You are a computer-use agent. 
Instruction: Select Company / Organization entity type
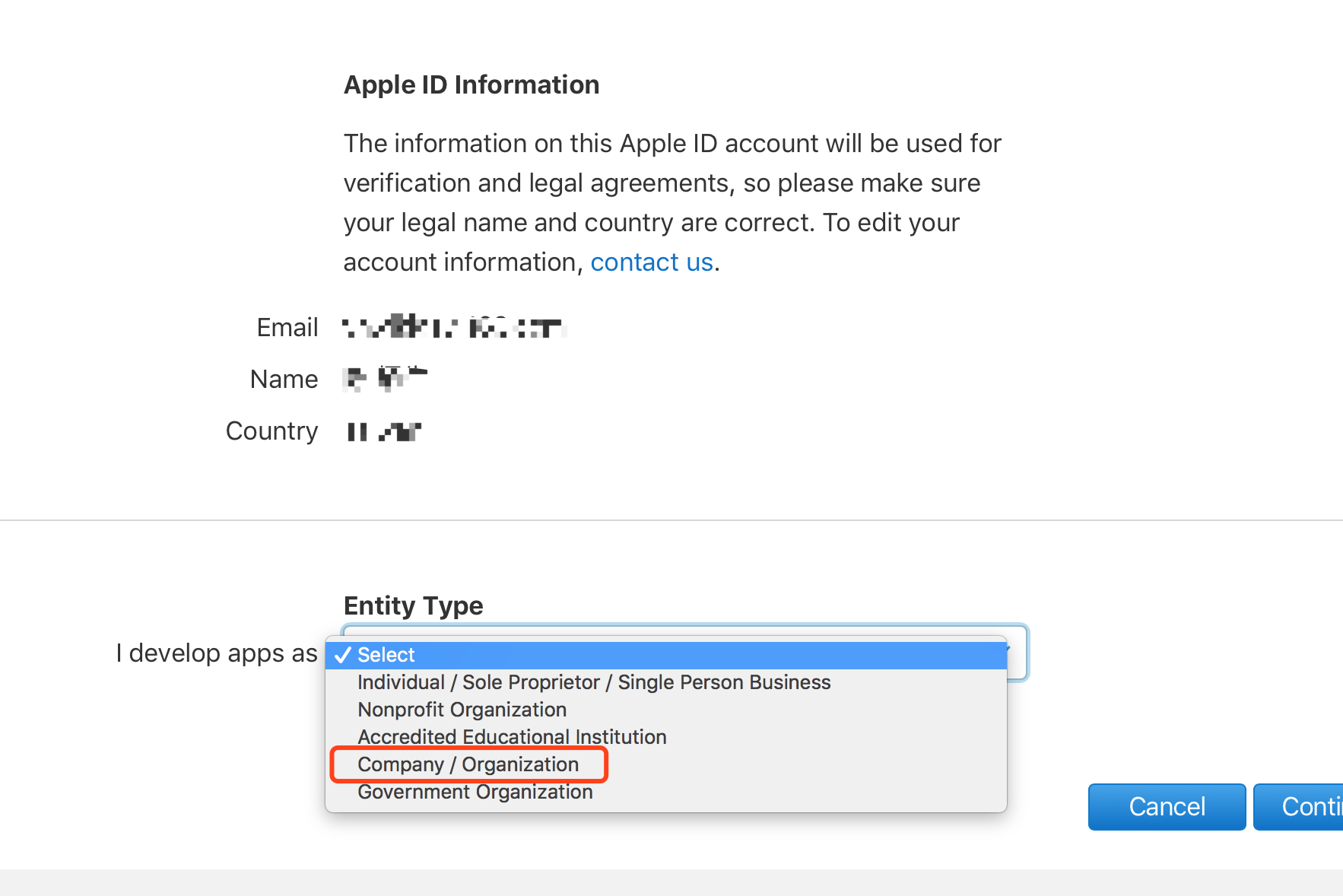[666, 764]
